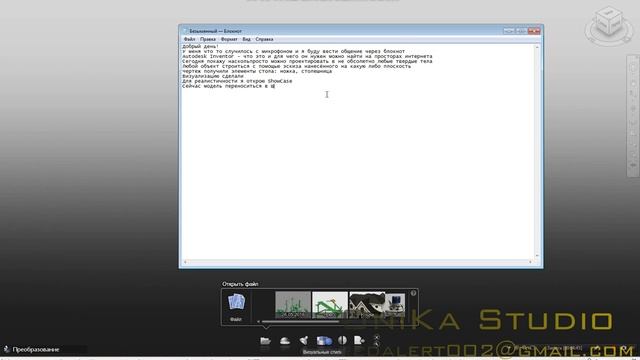
Task: Click the left arrow of the thumbnail scrollbar
Action: [x=258, y=322]
